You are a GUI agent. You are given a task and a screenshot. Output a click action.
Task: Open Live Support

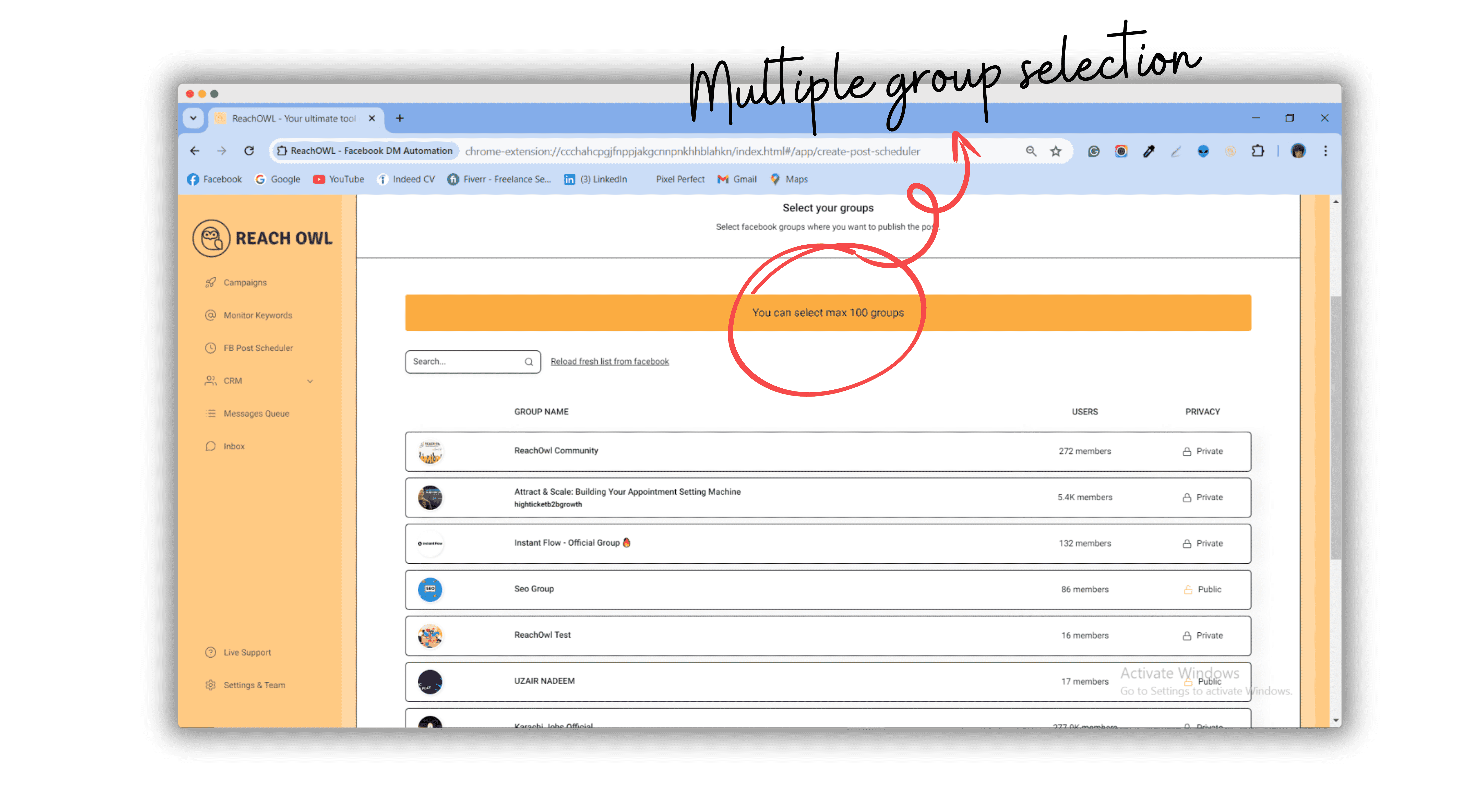247,652
